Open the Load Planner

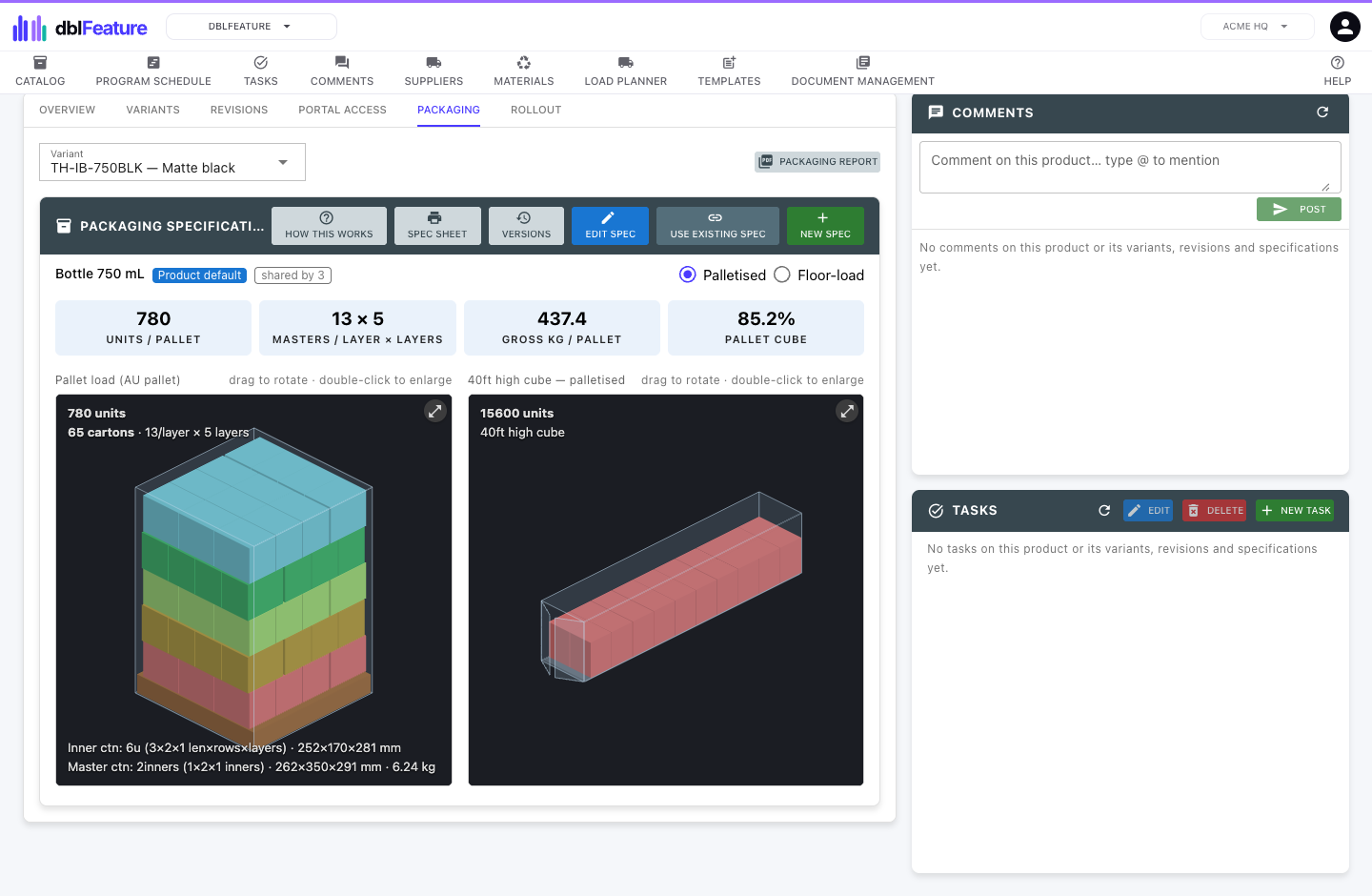(626, 71)
